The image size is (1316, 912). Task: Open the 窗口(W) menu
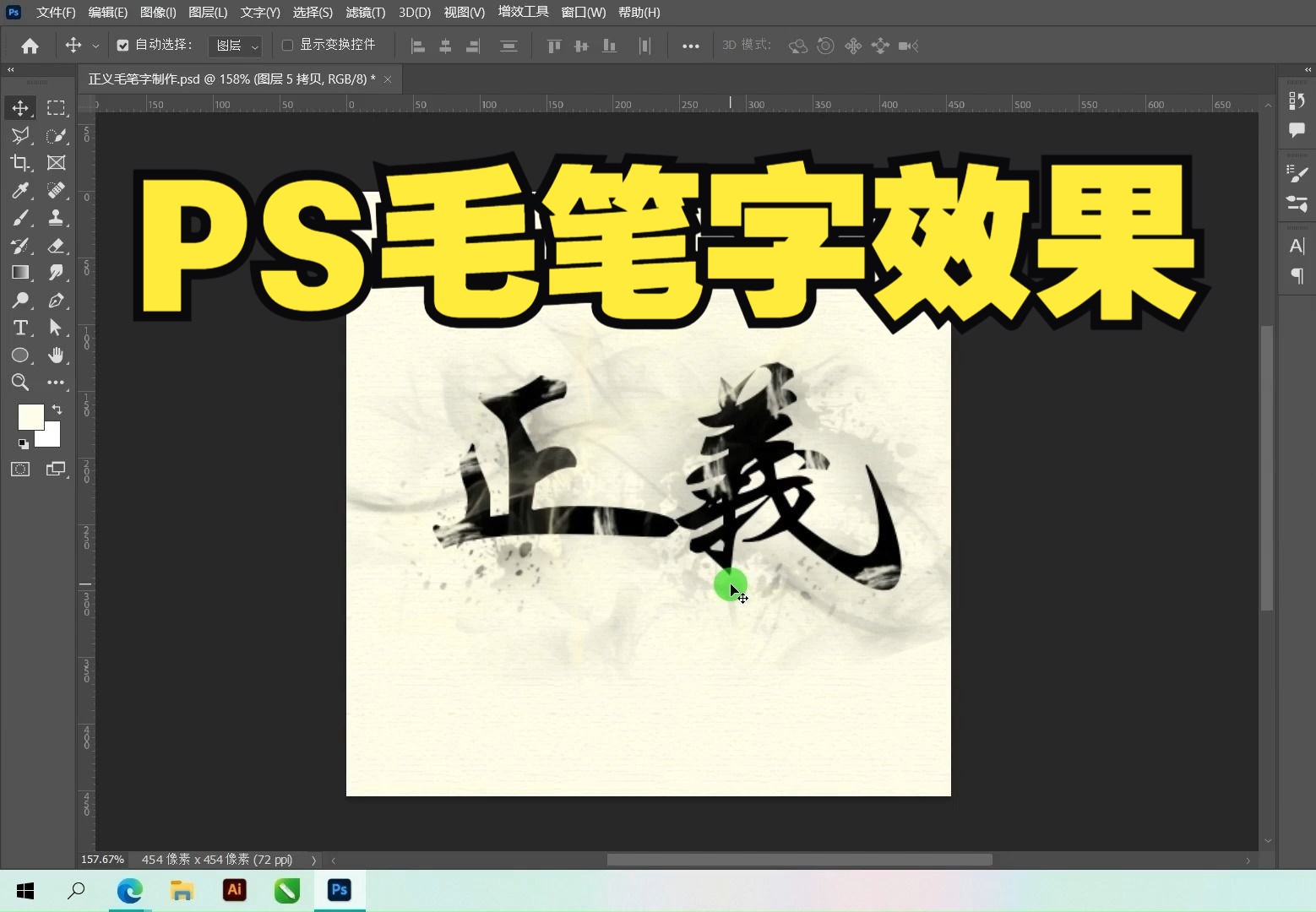pyautogui.click(x=584, y=13)
